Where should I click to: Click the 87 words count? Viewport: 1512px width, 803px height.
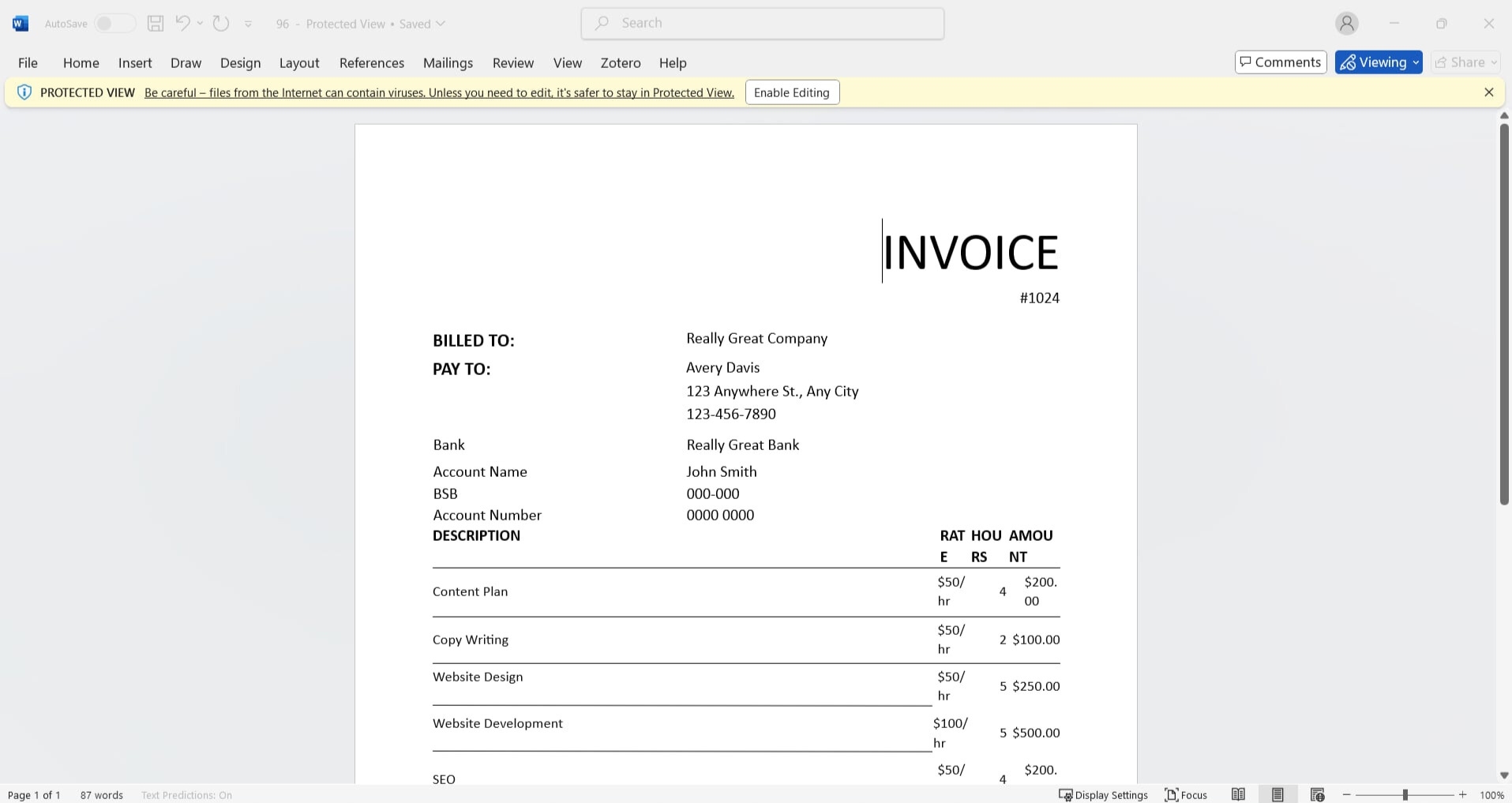tap(102, 794)
